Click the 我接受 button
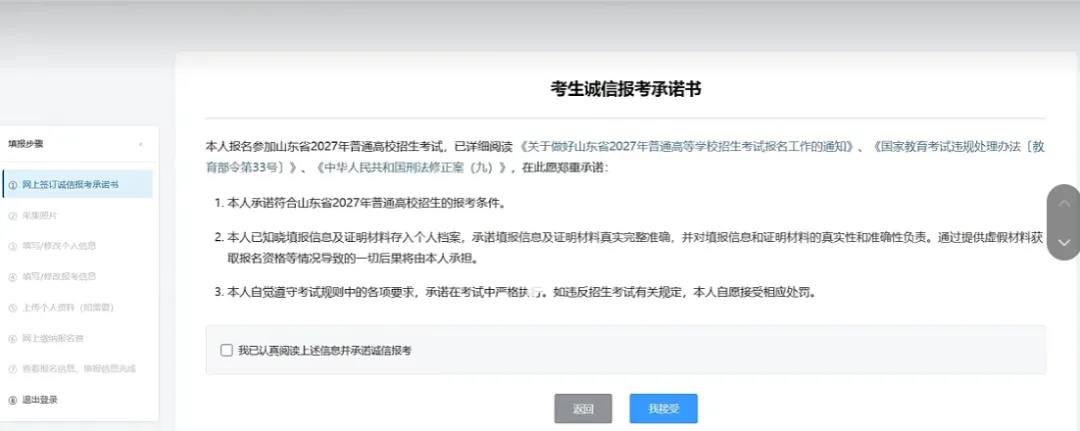1080x431 pixels. [x=663, y=408]
